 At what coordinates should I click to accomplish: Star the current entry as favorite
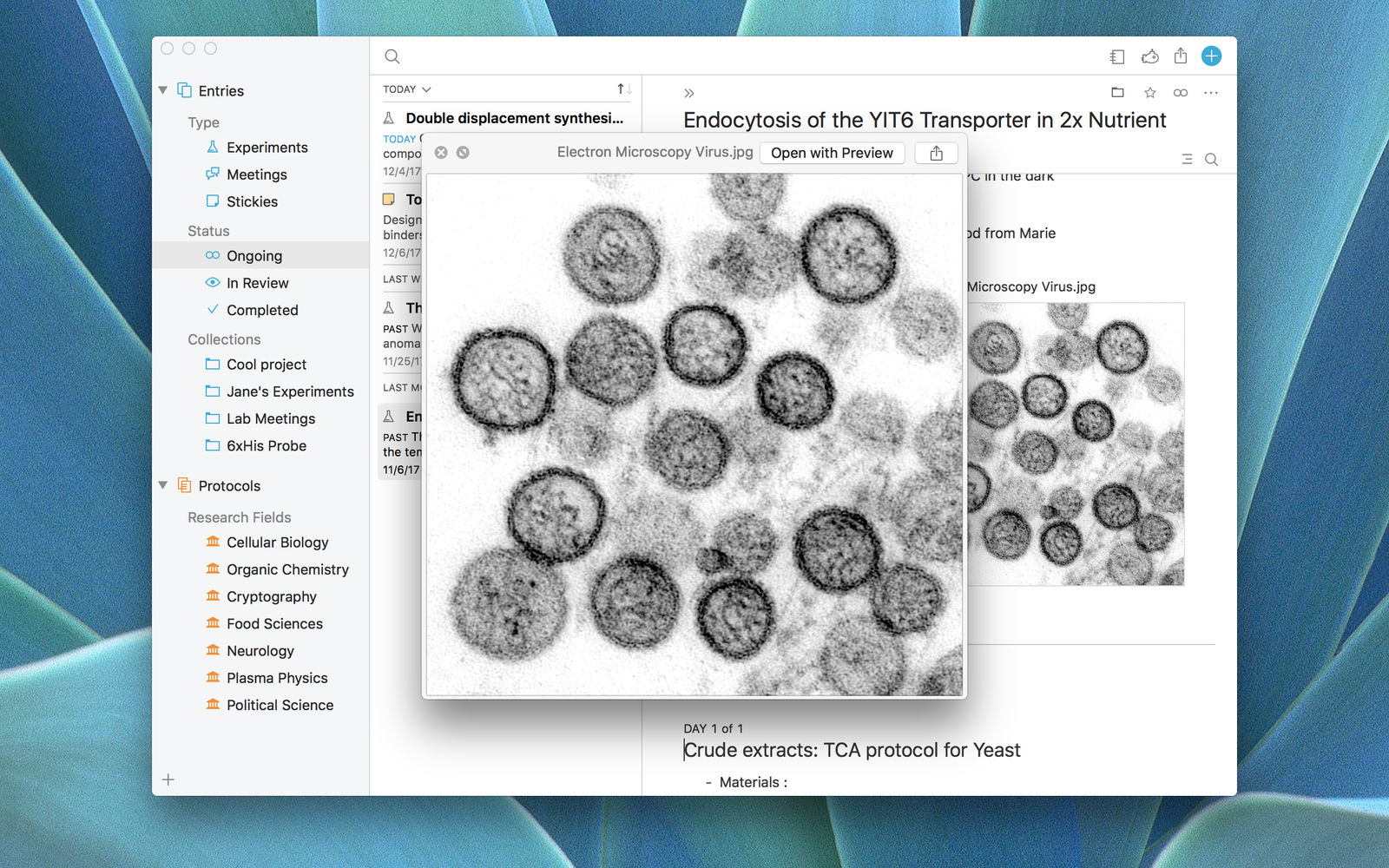pos(1150,92)
